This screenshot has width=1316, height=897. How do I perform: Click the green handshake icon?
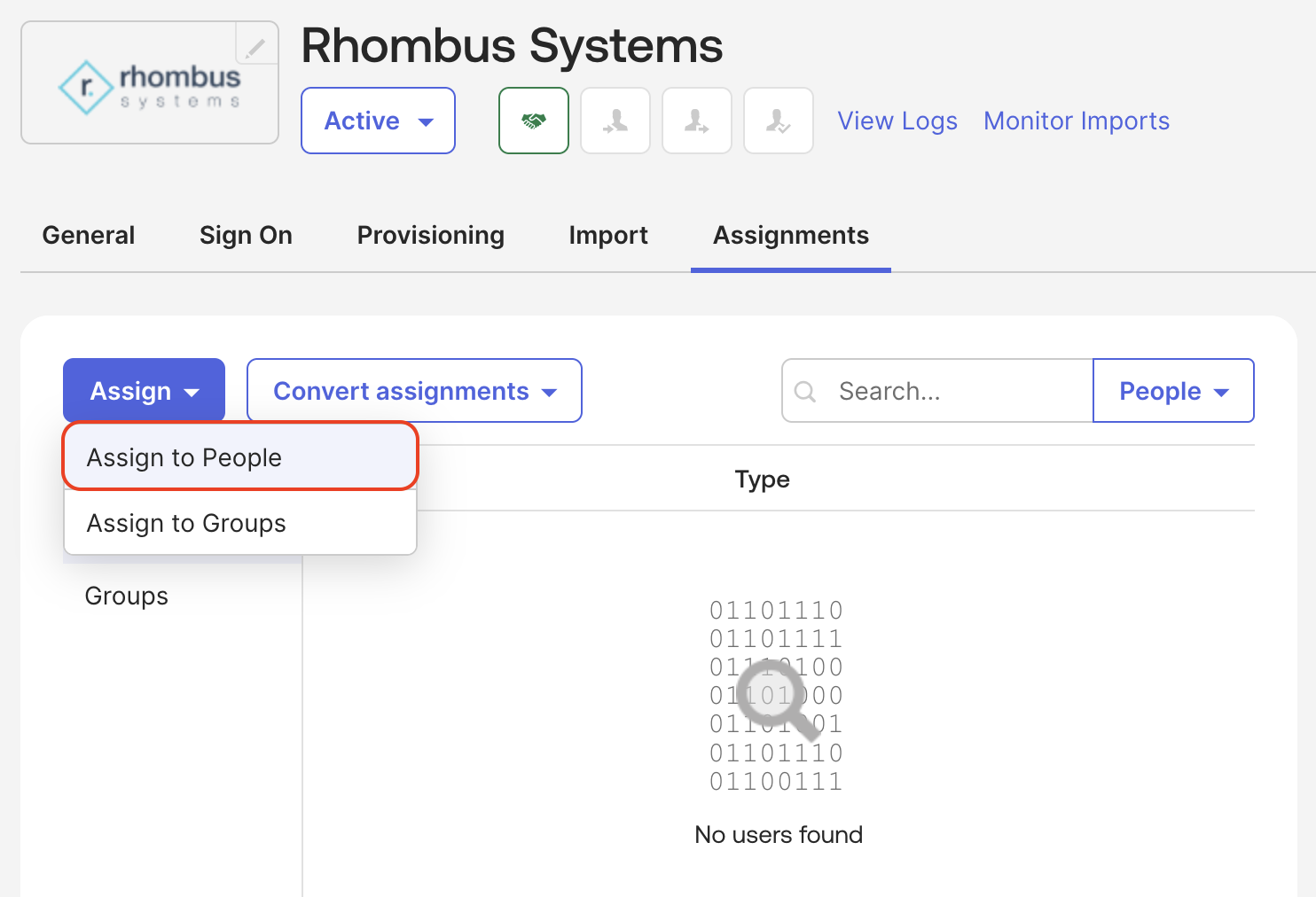coord(534,121)
